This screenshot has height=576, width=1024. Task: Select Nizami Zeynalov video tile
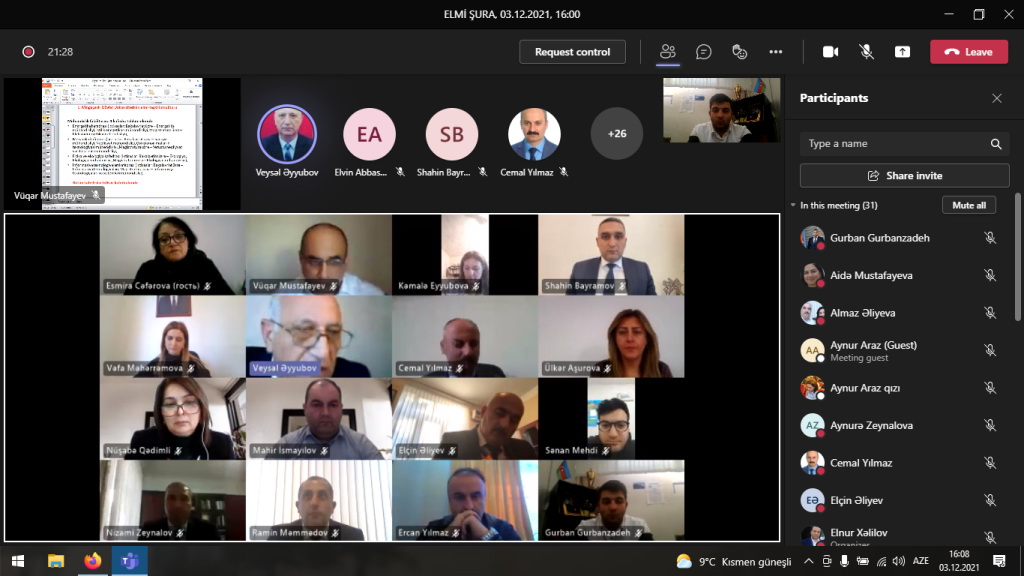point(173,500)
